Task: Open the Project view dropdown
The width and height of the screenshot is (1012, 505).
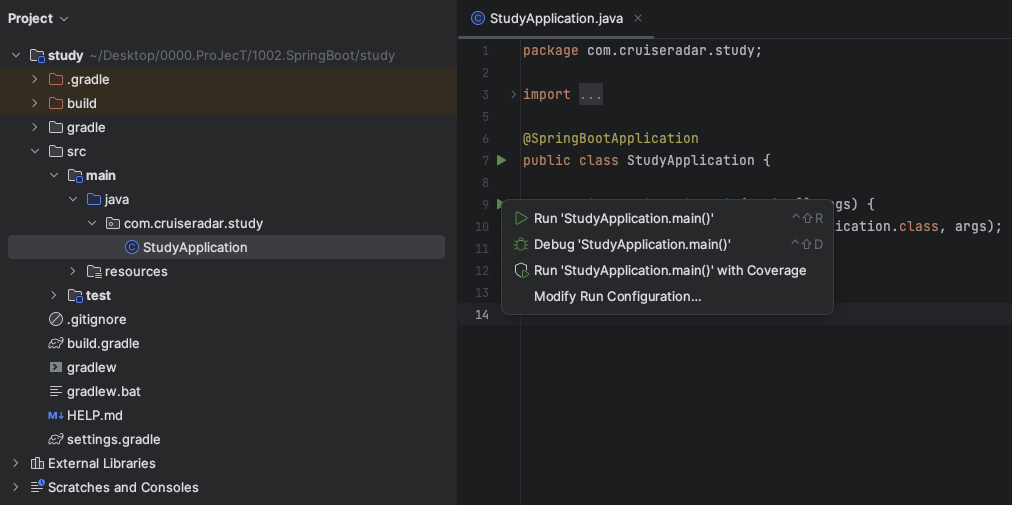Action: click(x=38, y=18)
